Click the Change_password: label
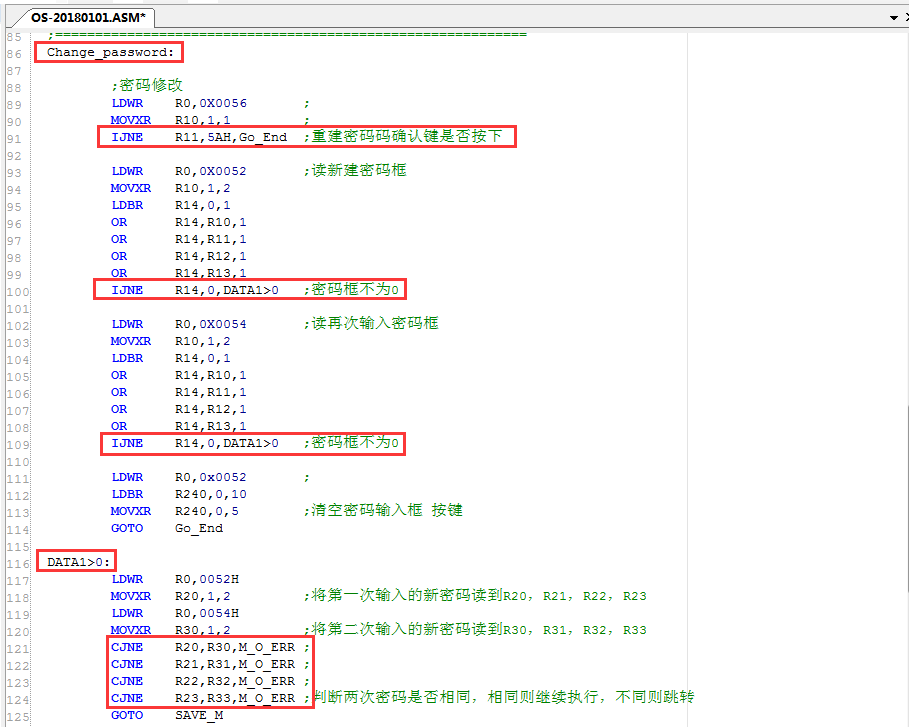This screenshot has height=727, width=909. tap(110, 52)
